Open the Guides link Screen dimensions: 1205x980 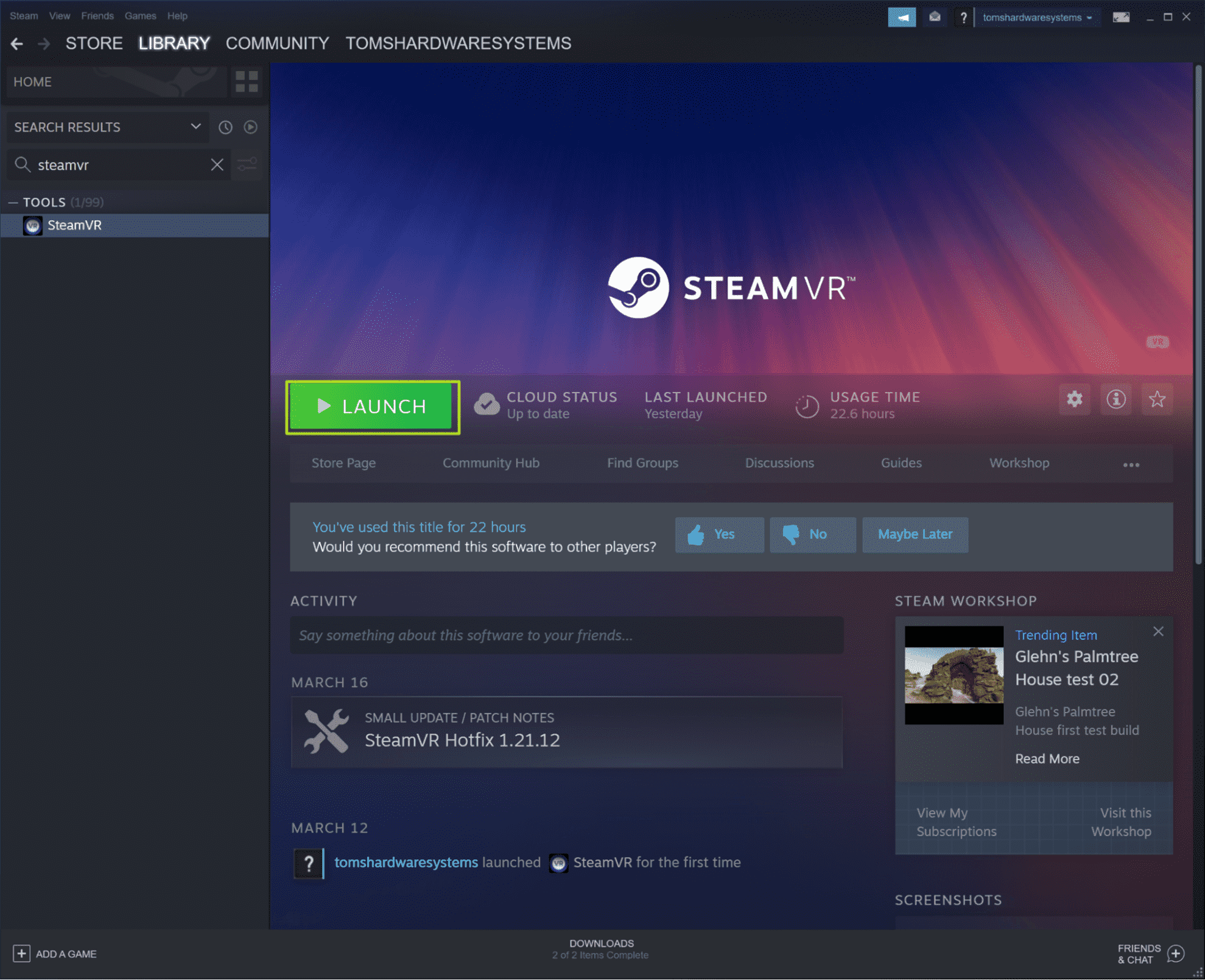click(x=901, y=464)
